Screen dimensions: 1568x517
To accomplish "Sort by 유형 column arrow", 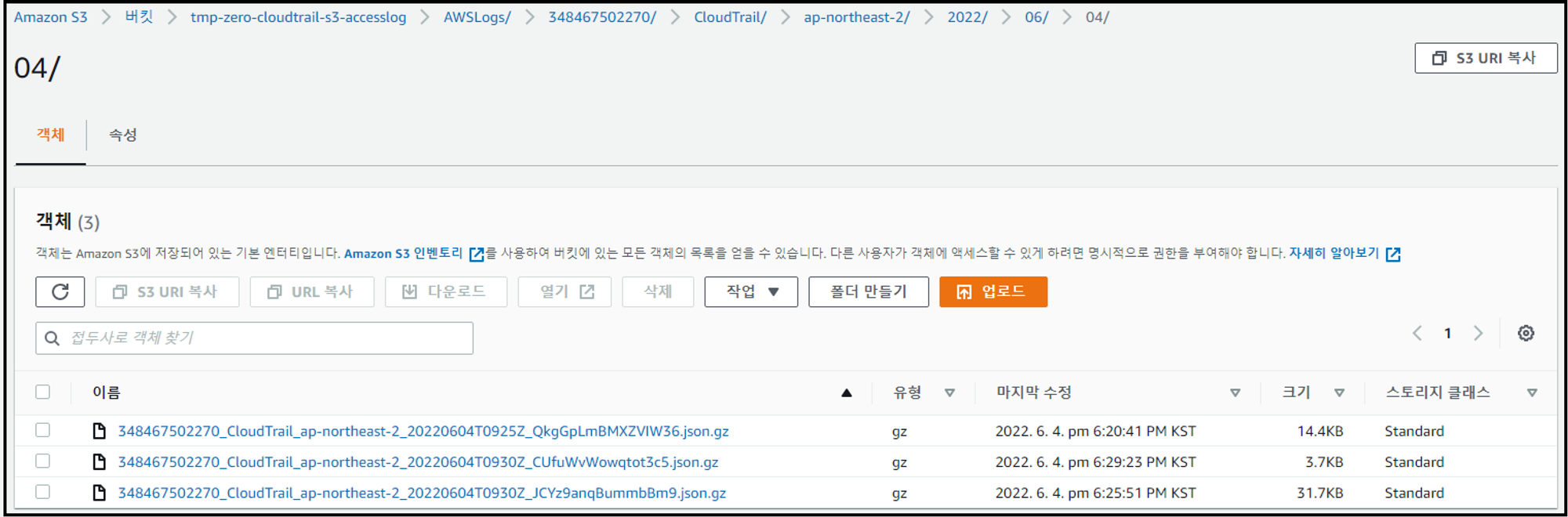I will (949, 393).
